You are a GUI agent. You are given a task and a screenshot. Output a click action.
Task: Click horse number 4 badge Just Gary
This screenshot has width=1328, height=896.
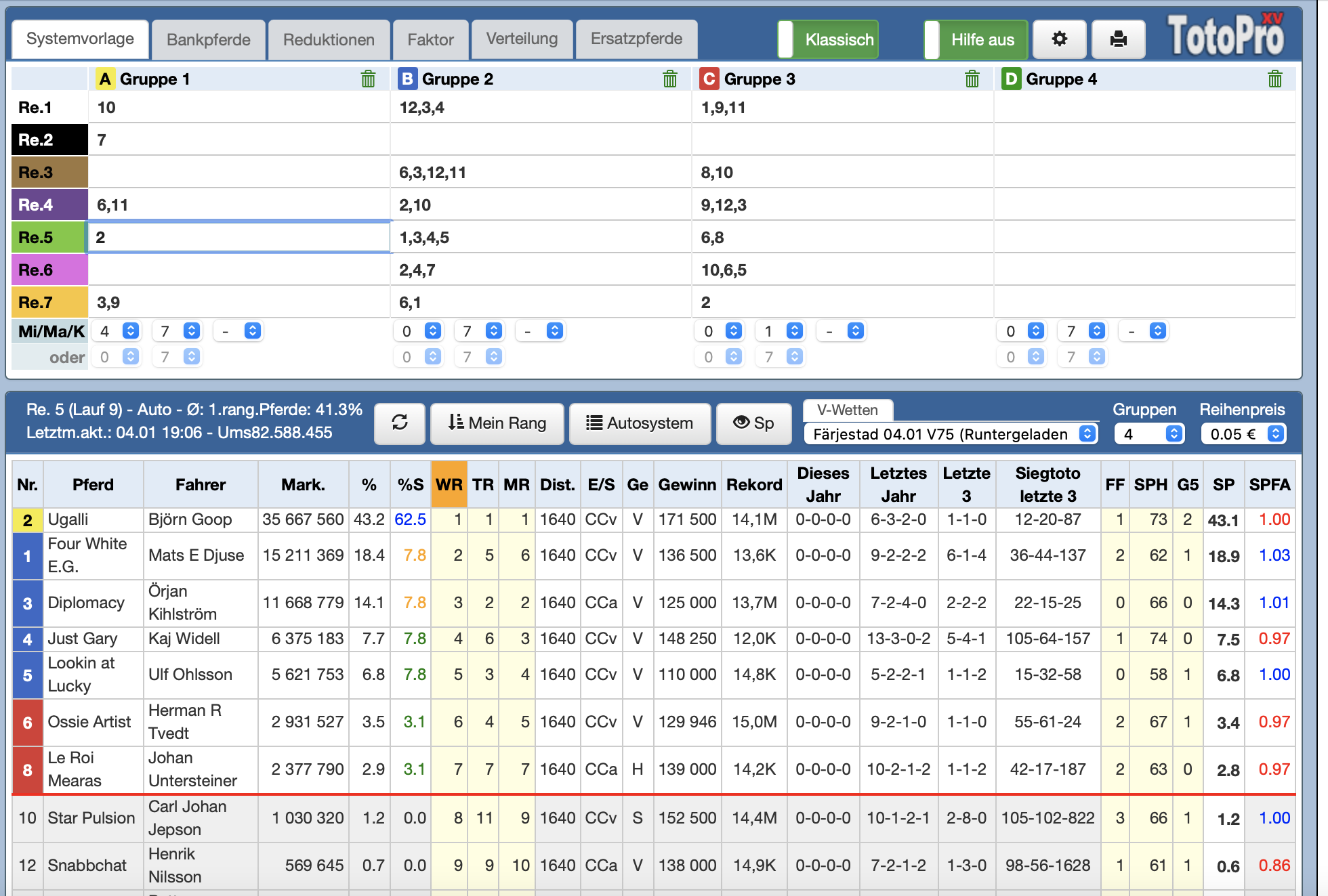28,639
